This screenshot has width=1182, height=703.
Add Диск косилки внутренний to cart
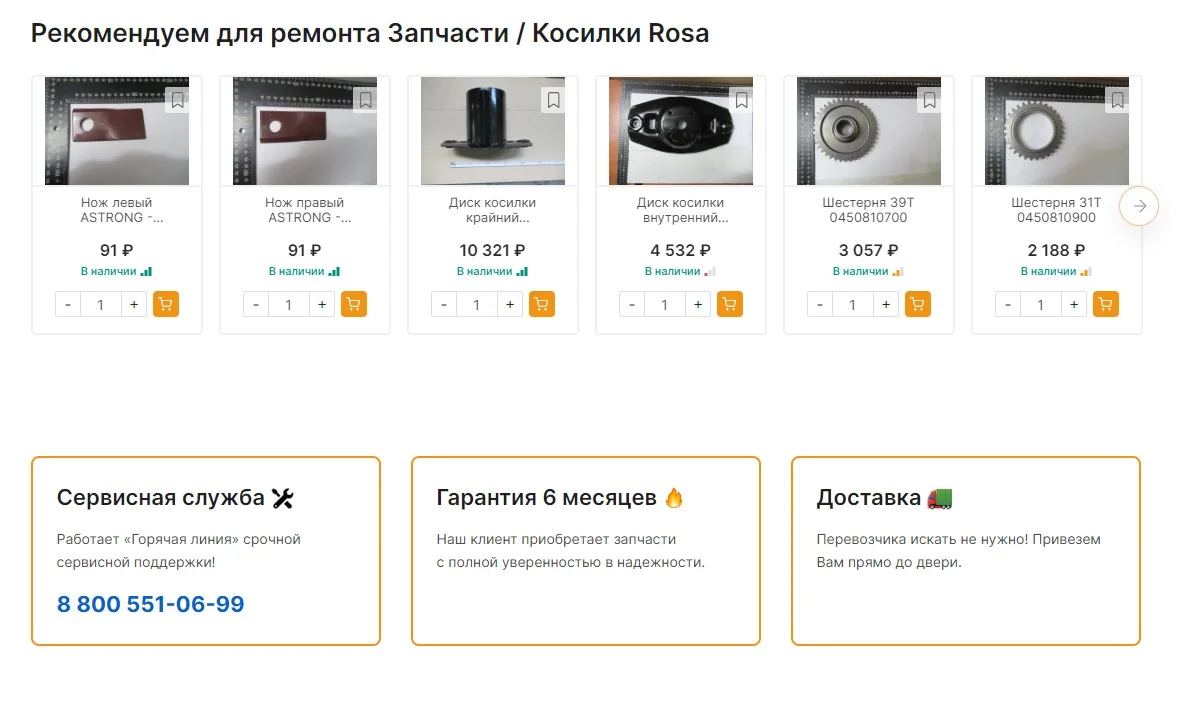[x=730, y=305]
